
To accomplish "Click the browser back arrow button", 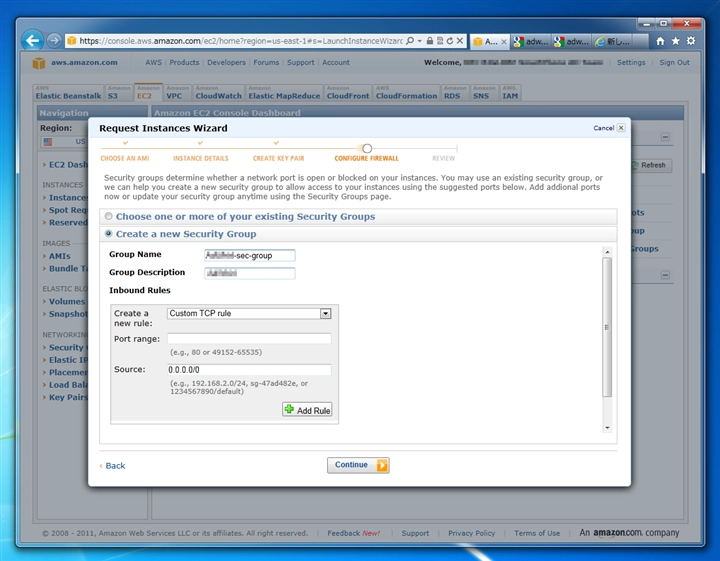I will [33, 41].
